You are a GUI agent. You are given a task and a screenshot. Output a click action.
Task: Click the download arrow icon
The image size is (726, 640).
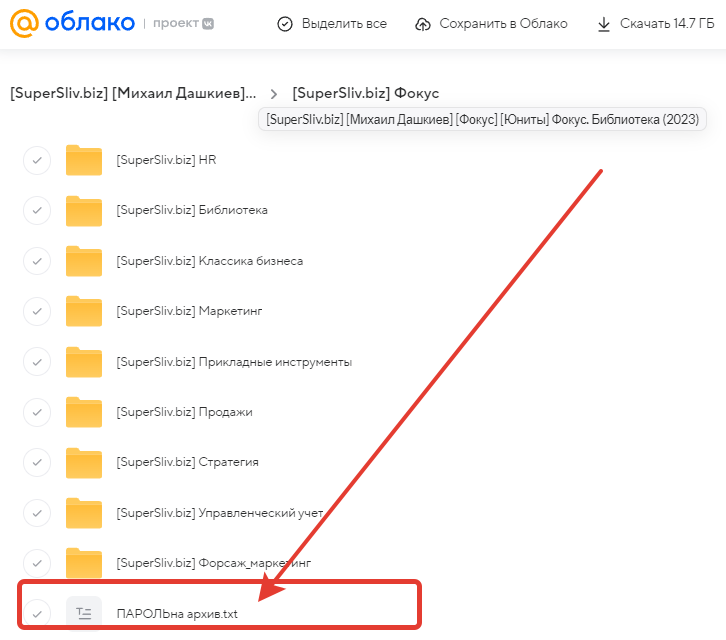click(x=604, y=24)
